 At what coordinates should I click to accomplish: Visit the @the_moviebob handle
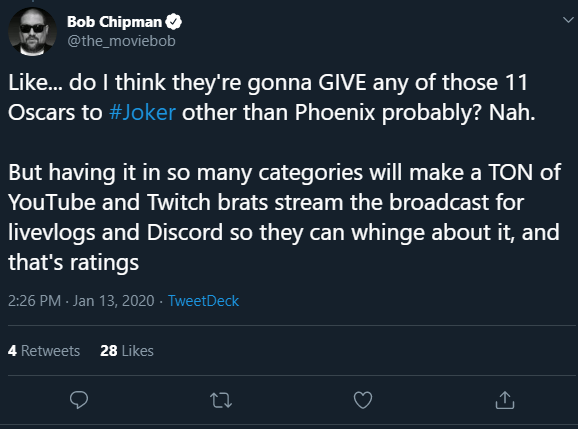121,41
